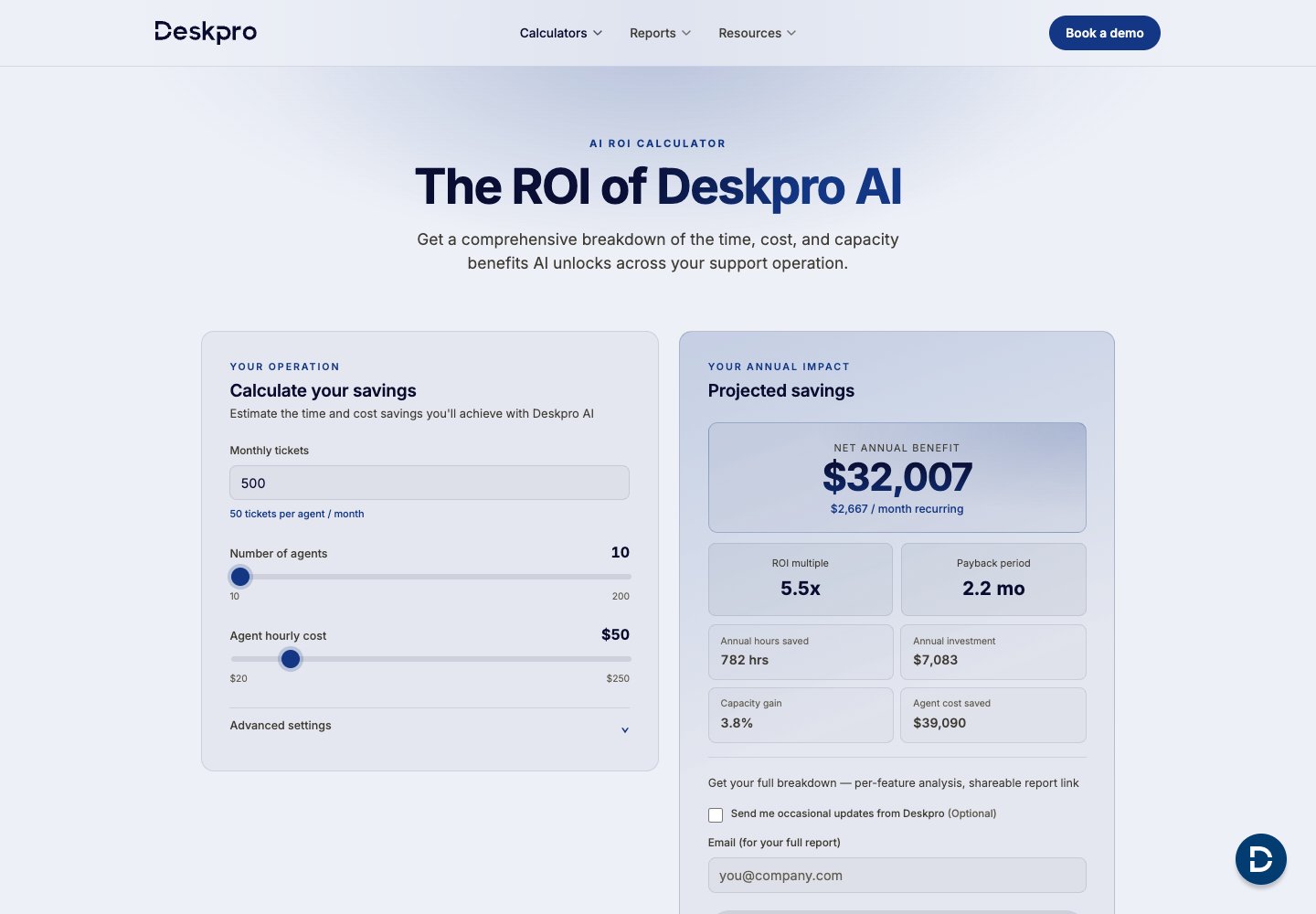Click the Payback period 2.2 mo card
This screenshot has width=1316, height=914.
click(x=993, y=579)
